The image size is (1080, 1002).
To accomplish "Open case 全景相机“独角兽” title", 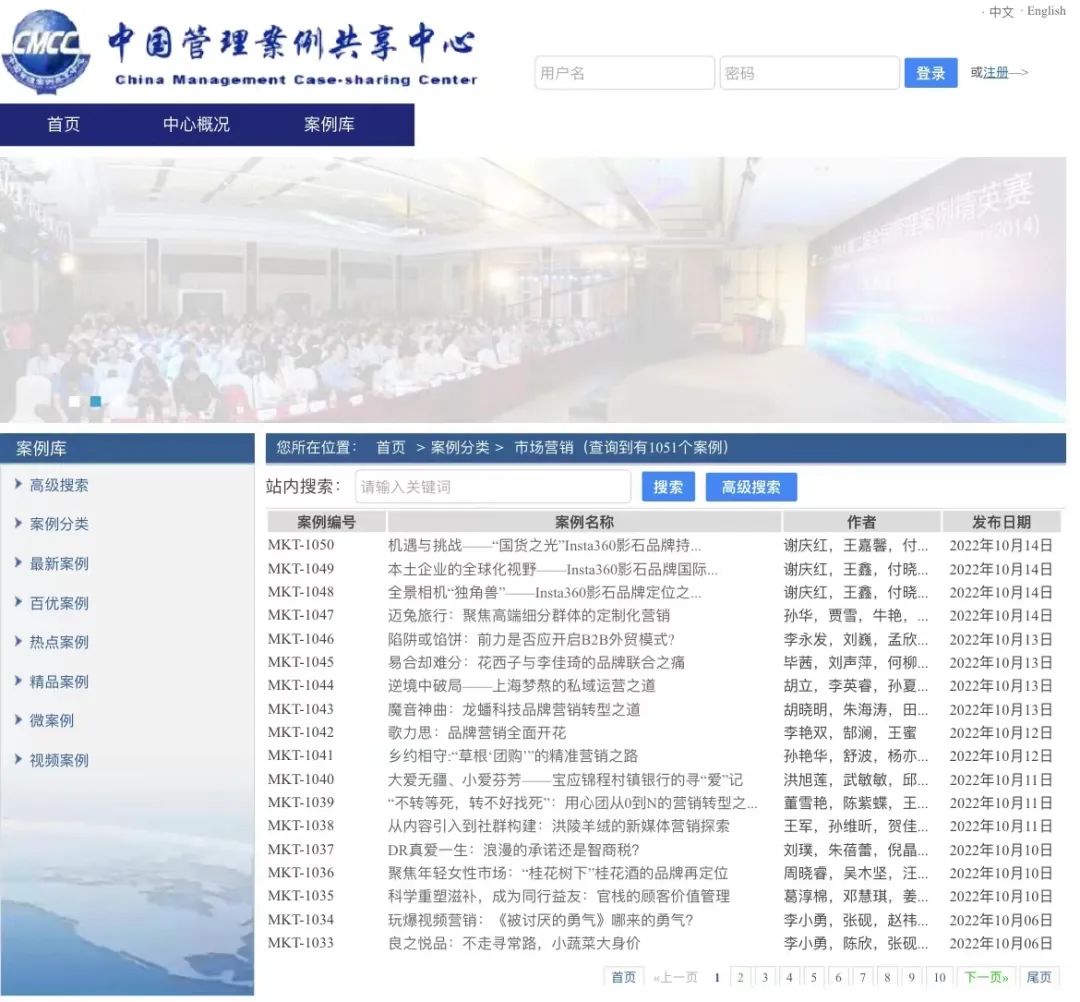I will (x=544, y=592).
